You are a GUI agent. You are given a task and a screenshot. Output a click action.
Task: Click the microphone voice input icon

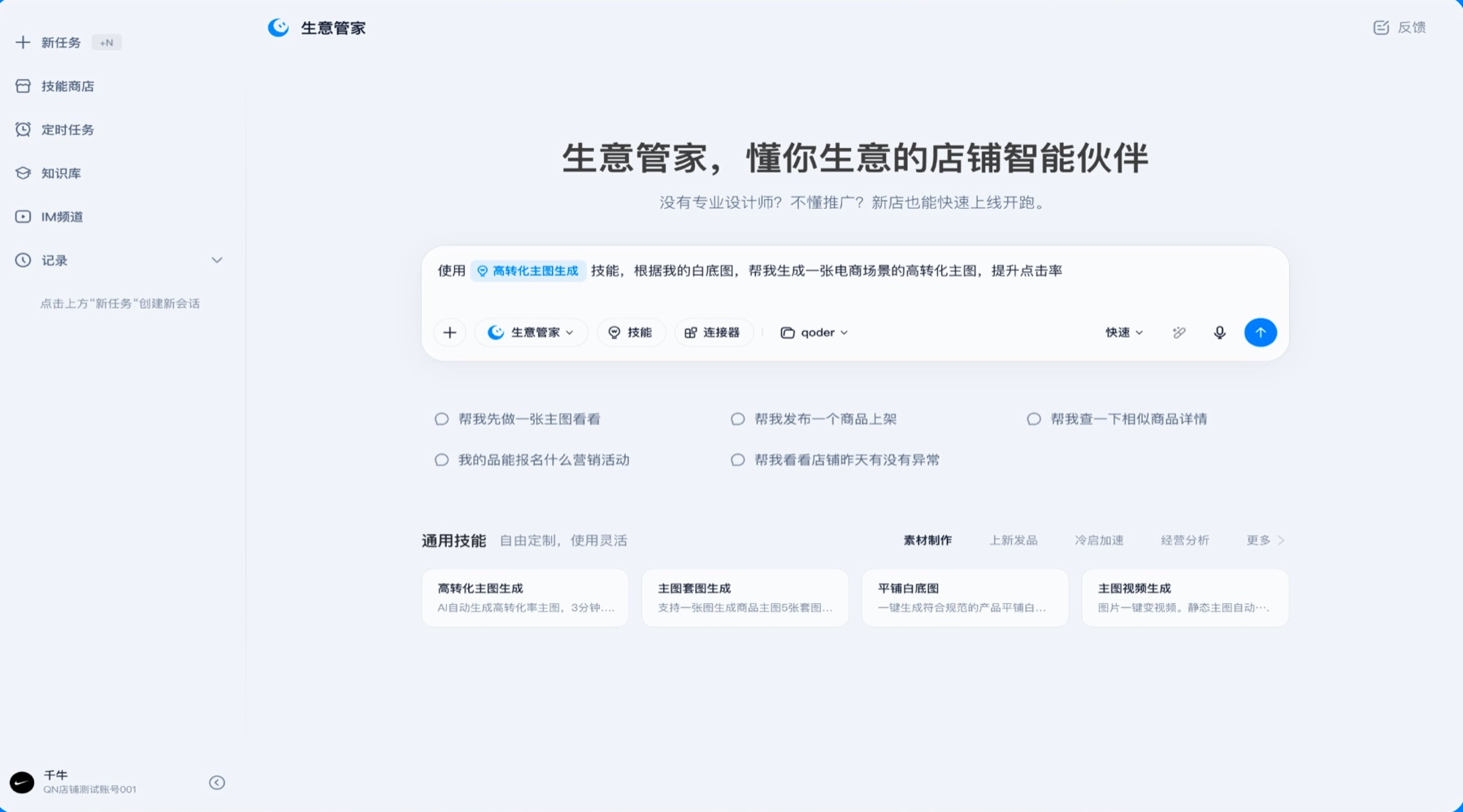click(x=1220, y=332)
